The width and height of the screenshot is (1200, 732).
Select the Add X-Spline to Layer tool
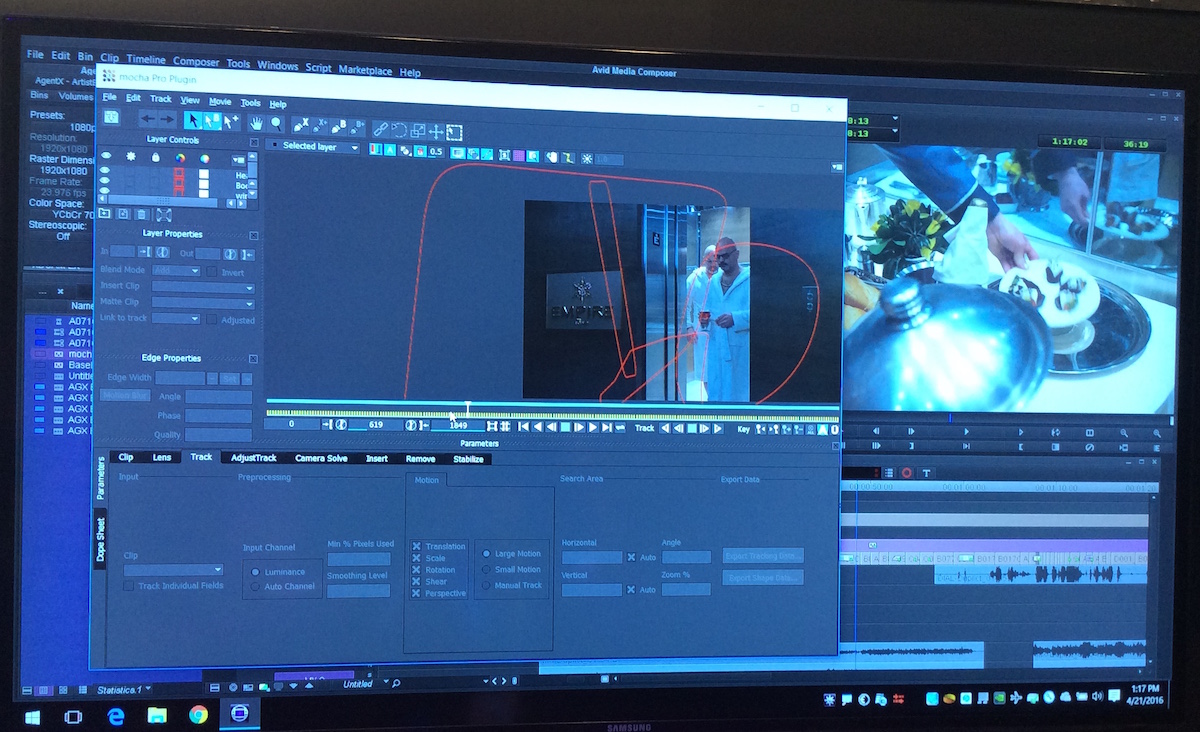pyautogui.click(x=319, y=126)
